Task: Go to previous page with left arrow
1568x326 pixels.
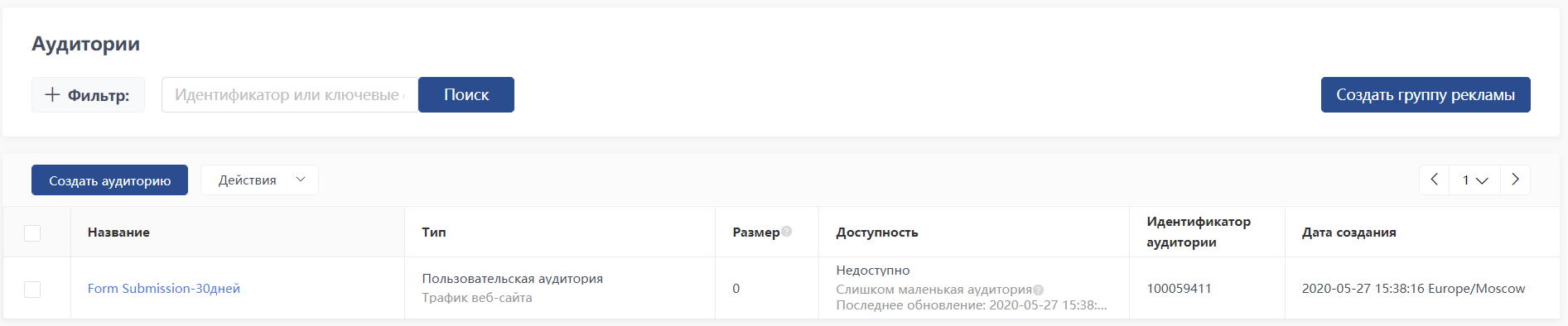Action: [1435, 180]
